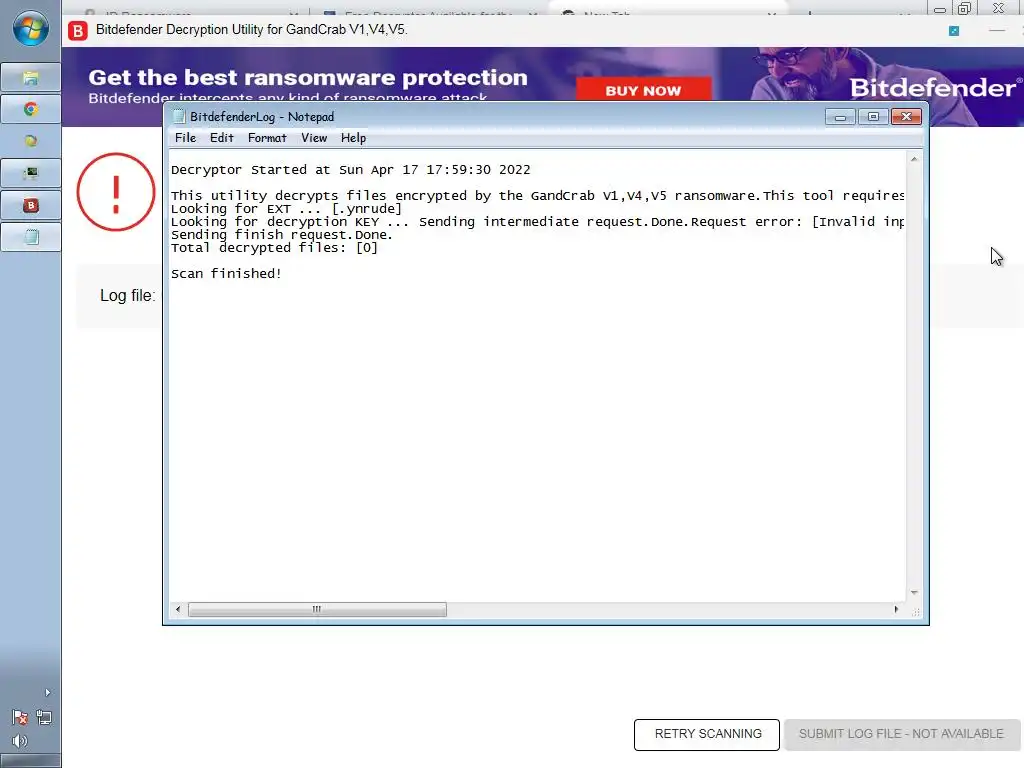Click the 'Looking for EXT ... [.ynrude]' line

pos(286,209)
